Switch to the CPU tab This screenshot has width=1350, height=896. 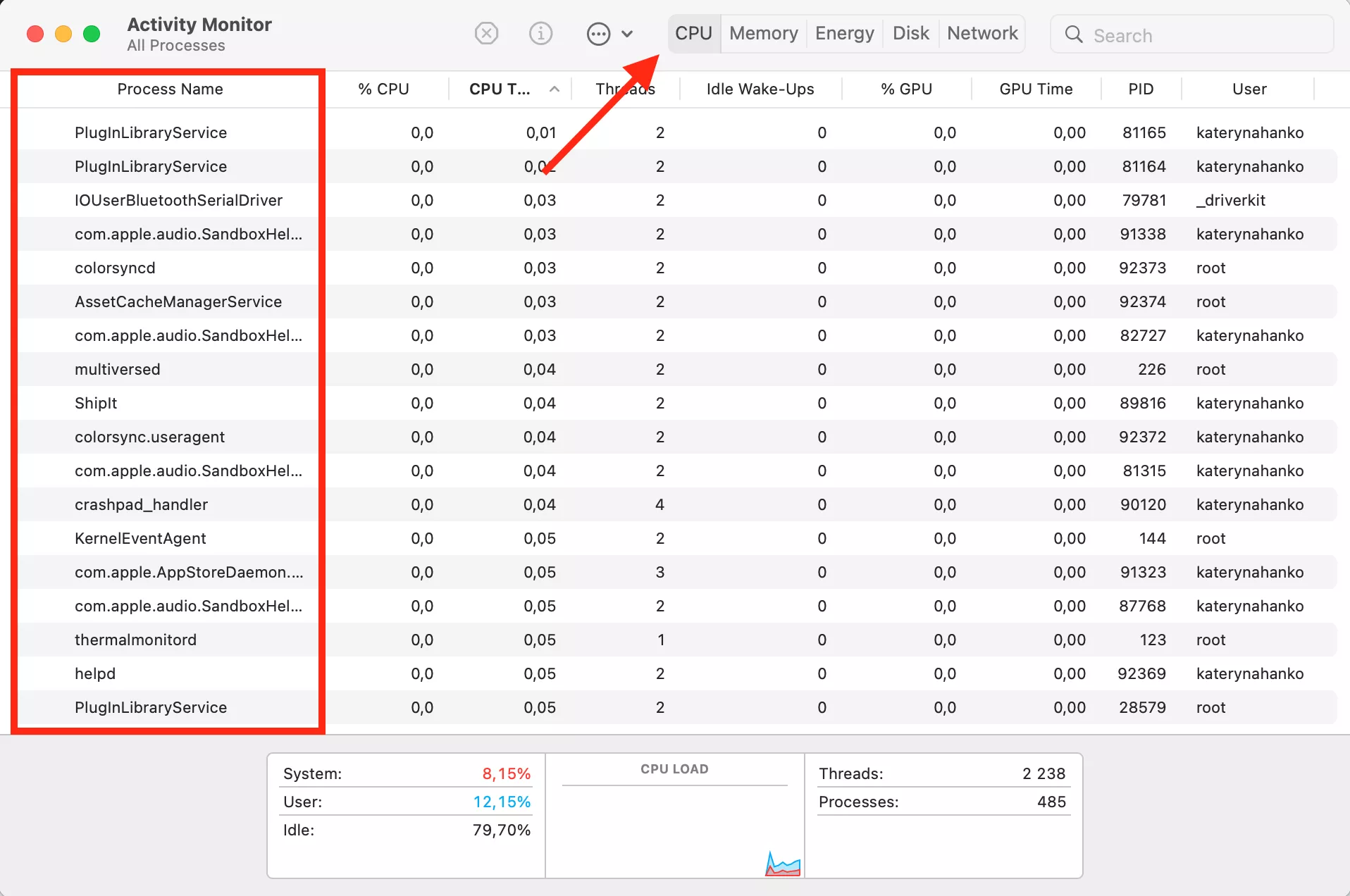tap(693, 33)
